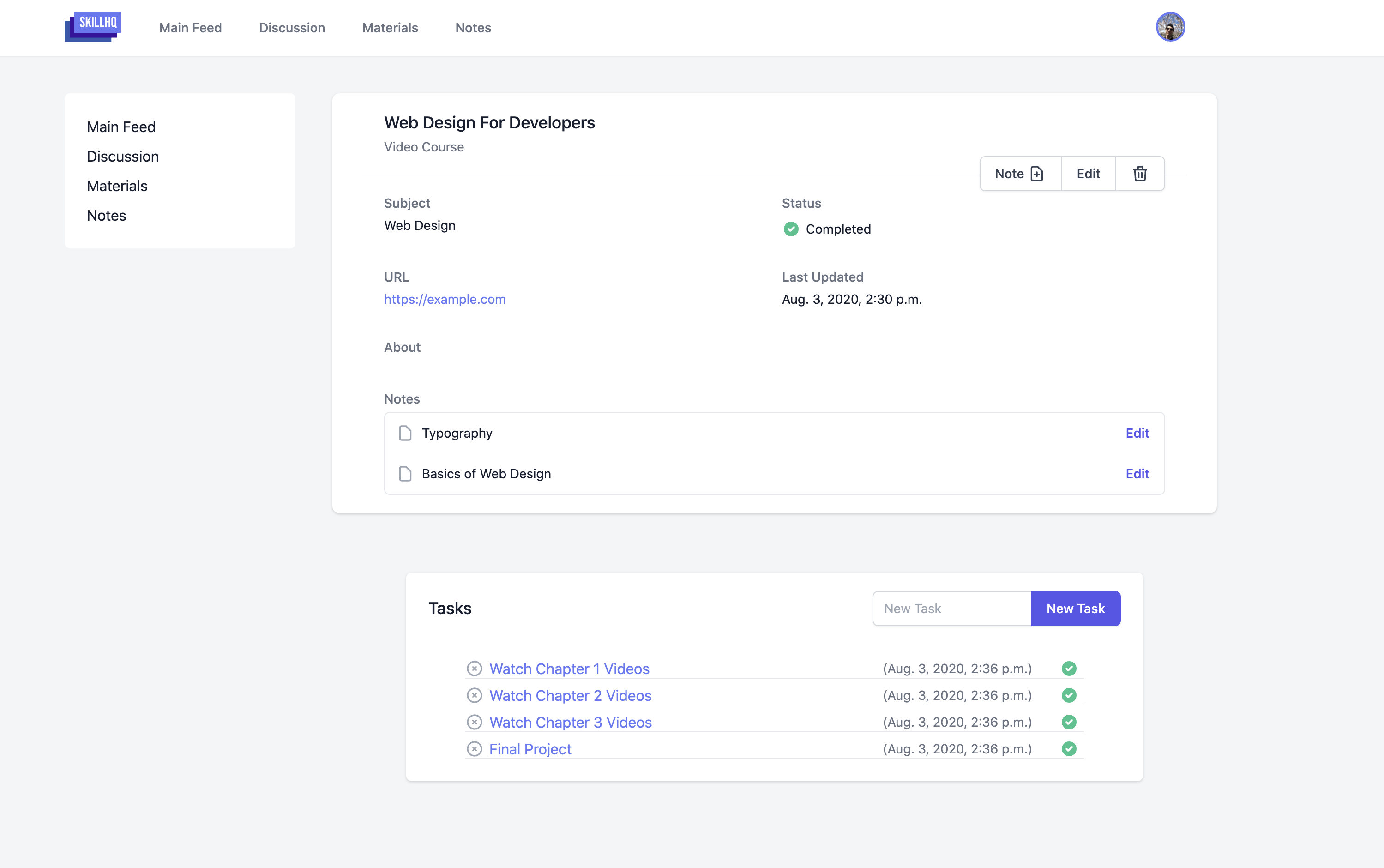This screenshot has width=1384, height=868.
Task: Click X icon beside Final Project task
Action: pyautogui.click(x=474, y=748)
